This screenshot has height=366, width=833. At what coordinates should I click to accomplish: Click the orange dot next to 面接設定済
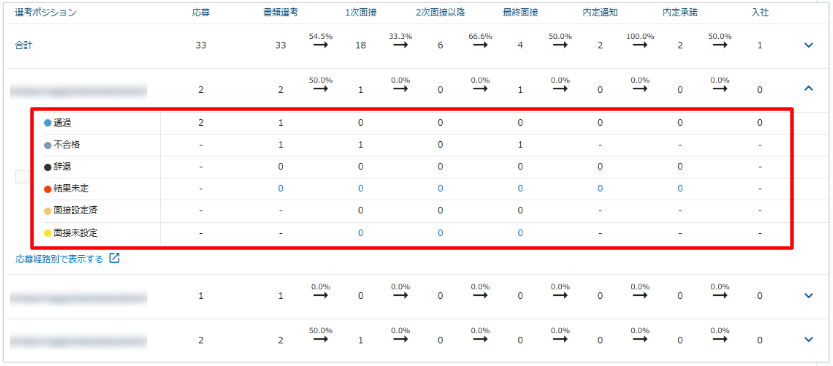[47, 210]
